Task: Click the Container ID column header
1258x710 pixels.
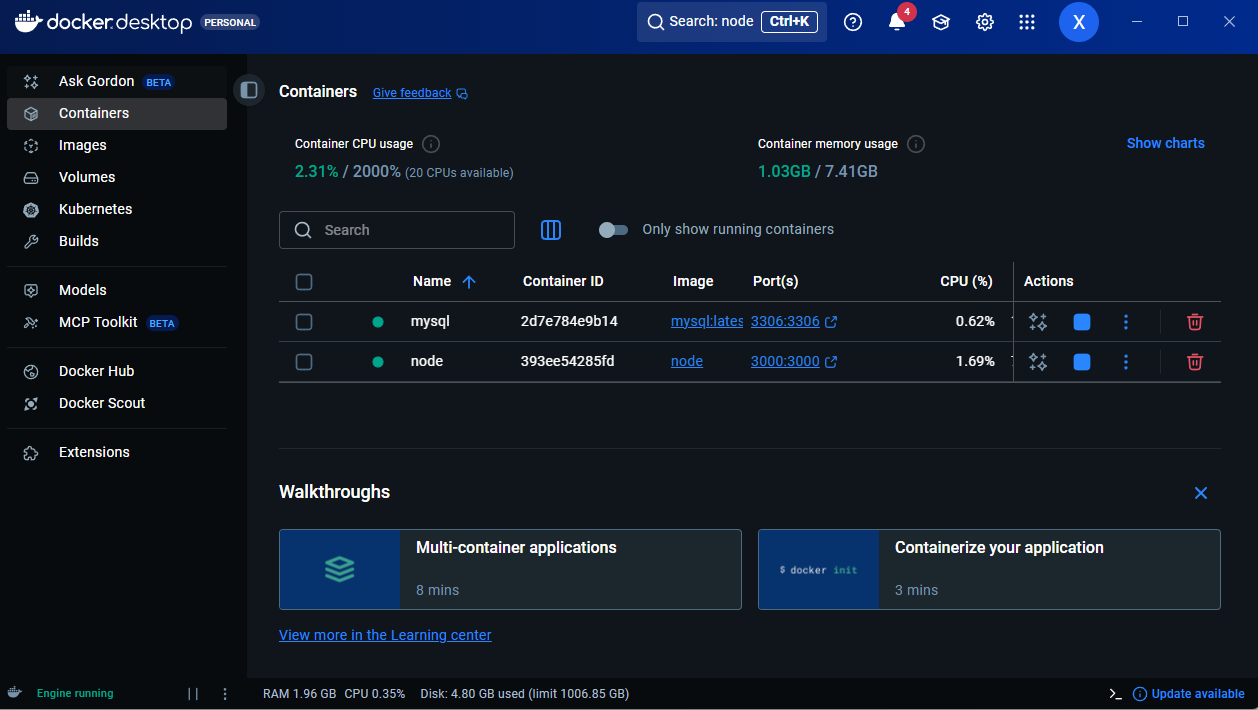Action: pyautogui.click(x=563, y=281)
